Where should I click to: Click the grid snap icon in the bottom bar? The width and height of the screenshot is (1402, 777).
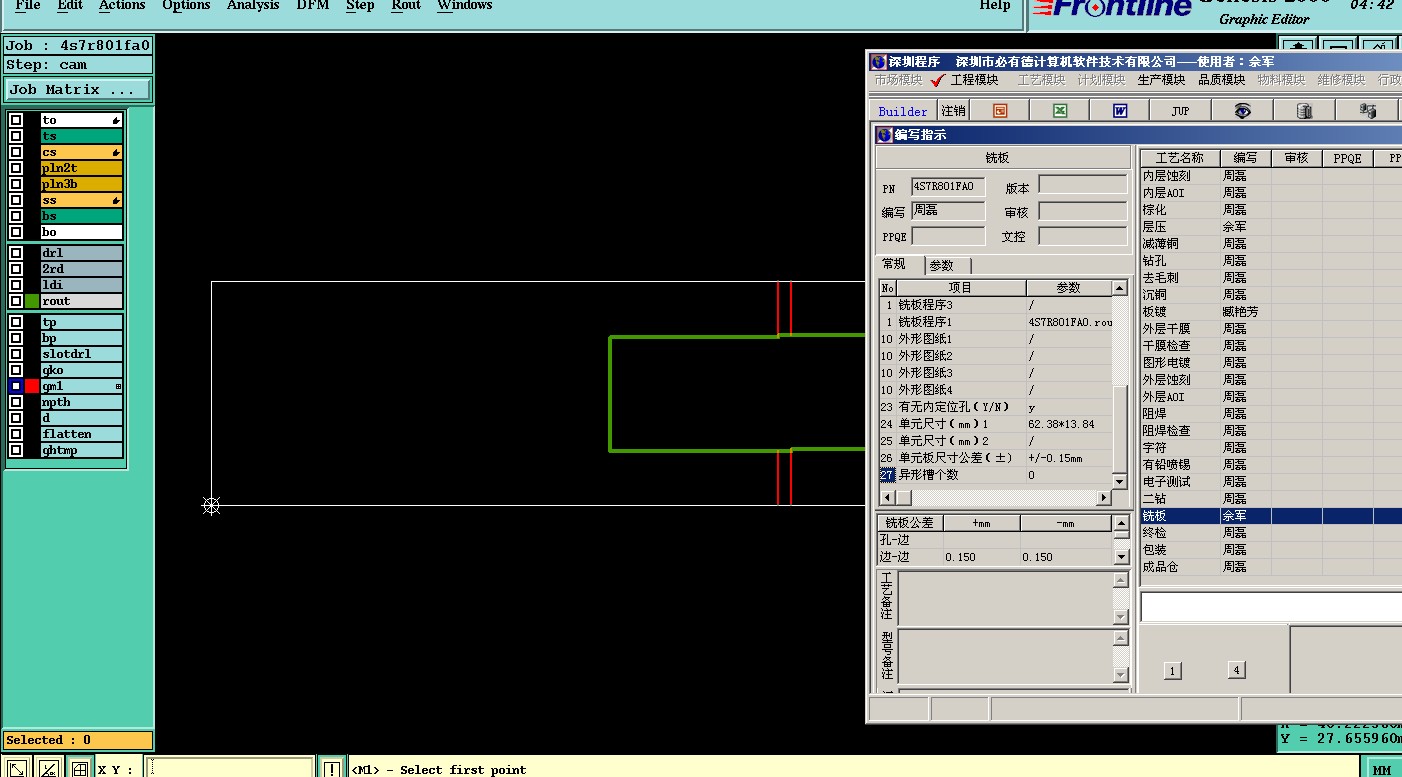click(x=79, y=769)
